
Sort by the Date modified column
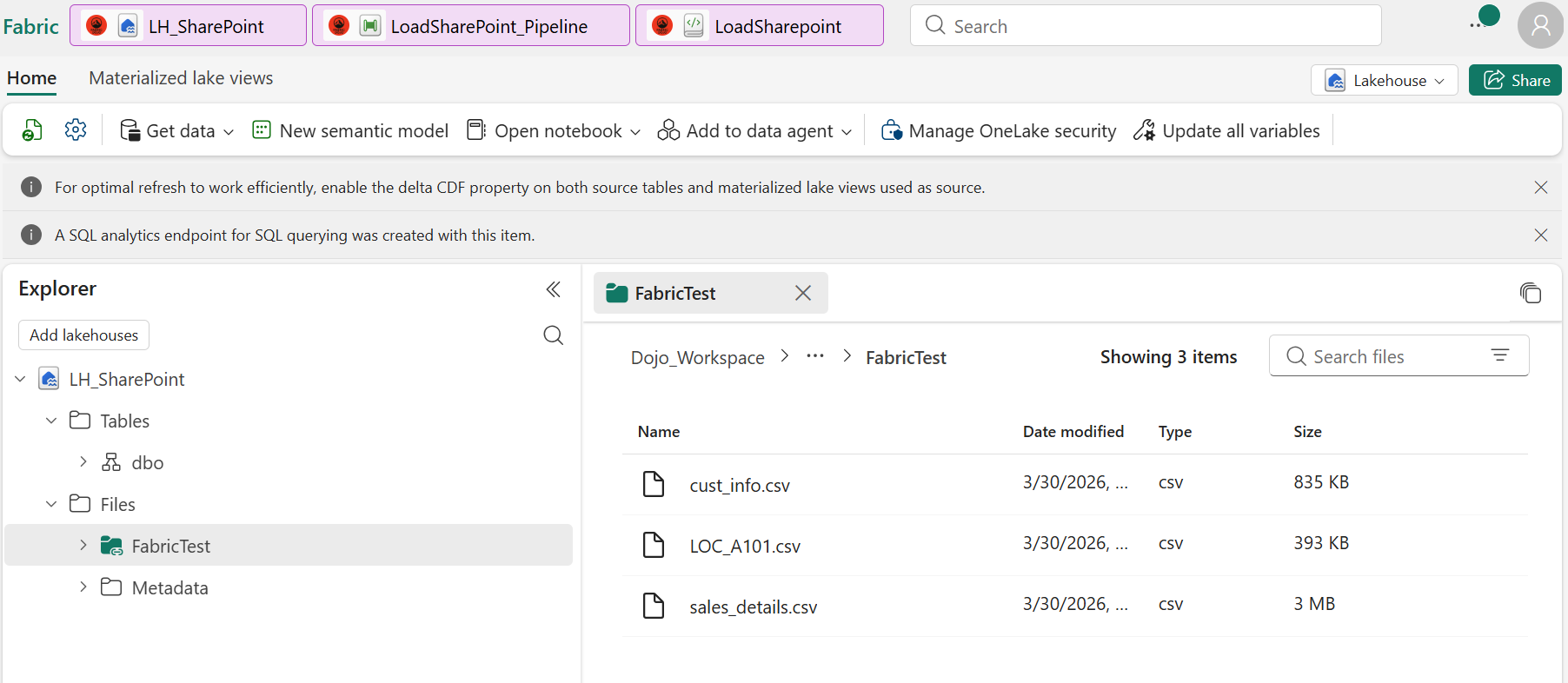point(1073,432)
